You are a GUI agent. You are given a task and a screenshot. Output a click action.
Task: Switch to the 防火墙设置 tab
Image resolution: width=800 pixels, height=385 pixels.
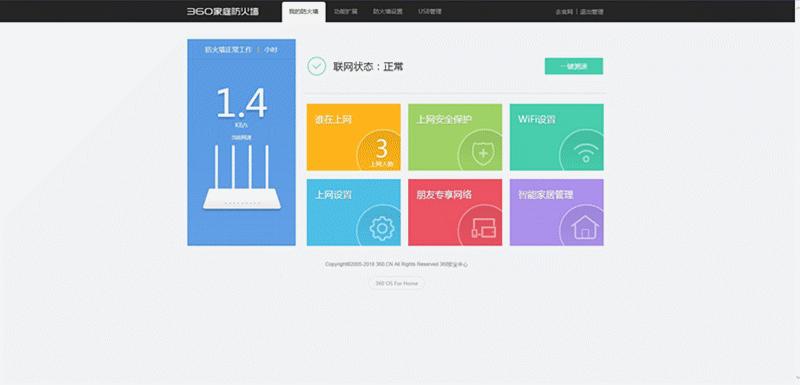coord(388,11)
